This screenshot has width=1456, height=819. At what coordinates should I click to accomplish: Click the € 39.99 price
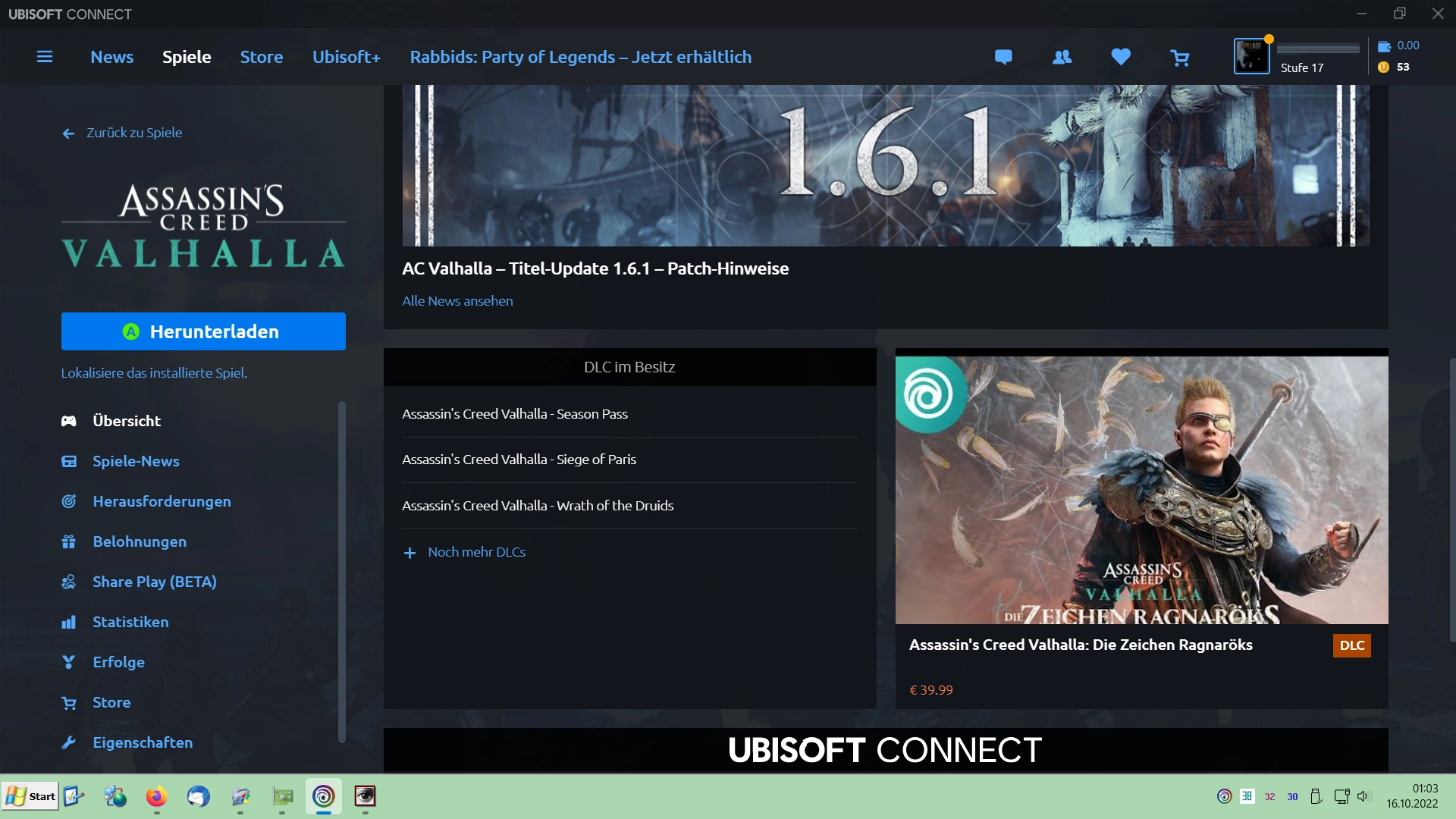[931, 690]
